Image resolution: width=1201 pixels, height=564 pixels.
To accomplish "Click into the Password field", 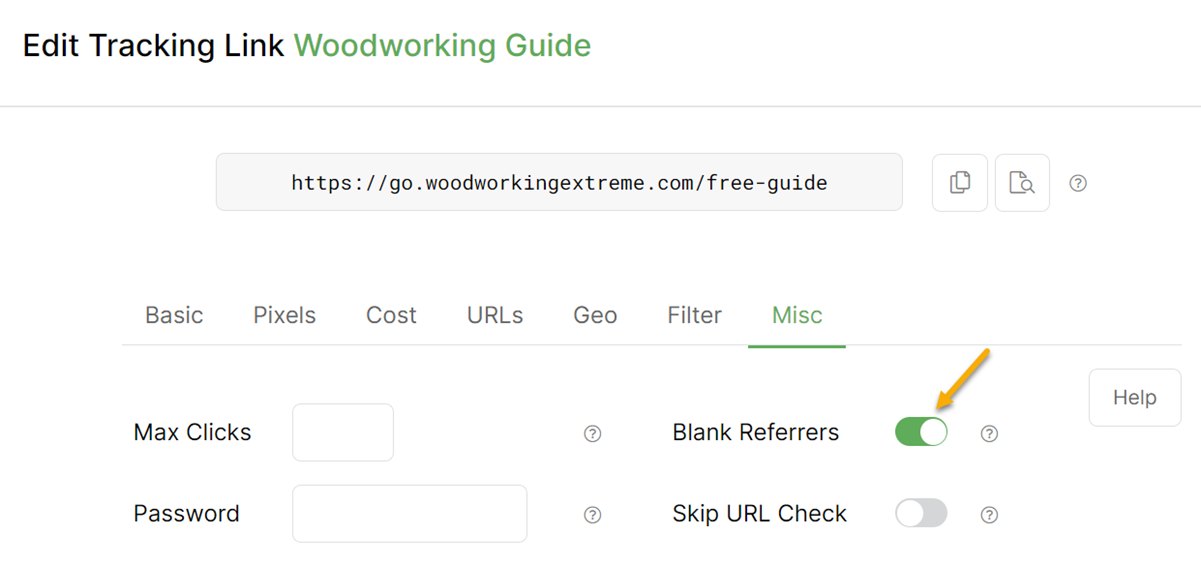I will pos(409,514).
